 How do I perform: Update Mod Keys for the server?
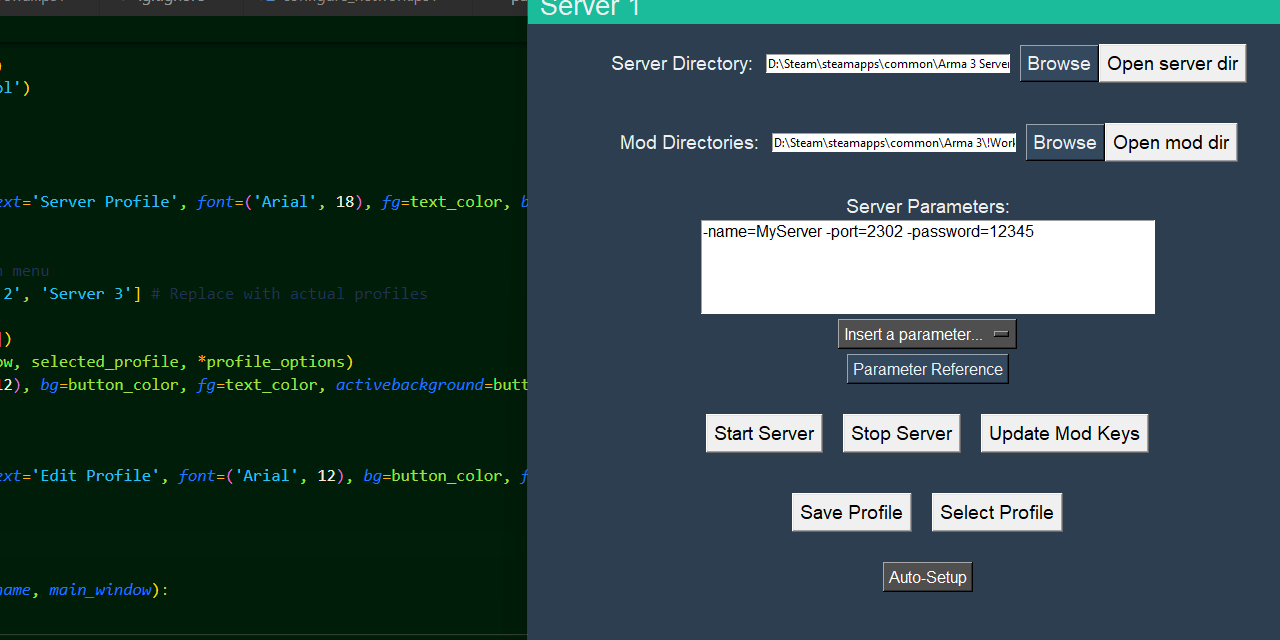1064,433
